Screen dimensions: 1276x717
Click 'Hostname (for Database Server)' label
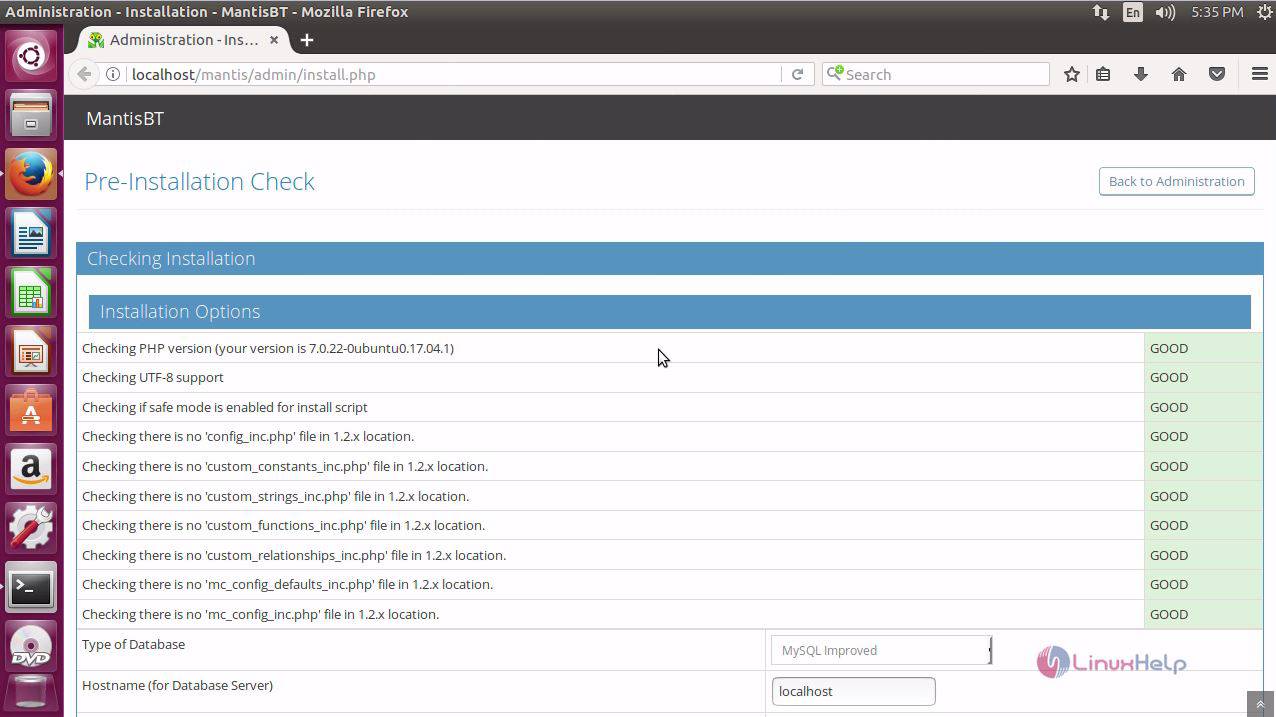tap(177, 685)
